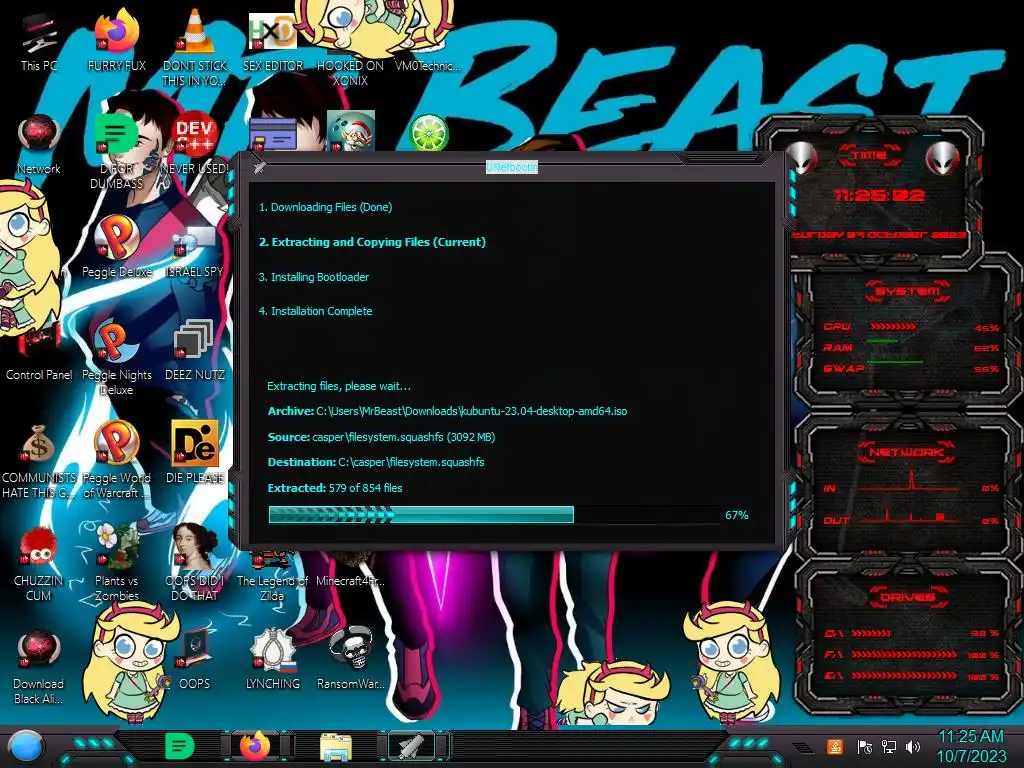Viewport: 1024px width, 768px height.
Task: Click the Java update tray icon
Action: pos(835,746)
